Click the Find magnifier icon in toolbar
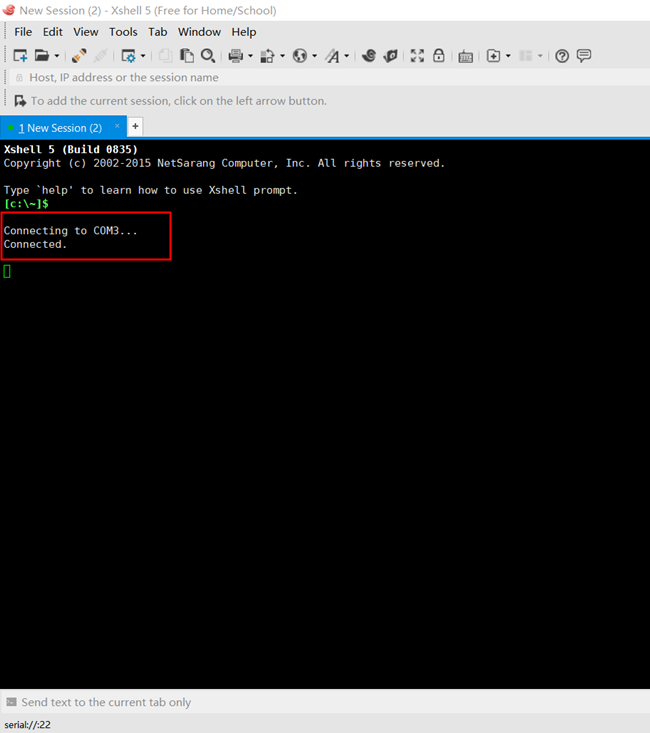 click(x=208, y=56)
